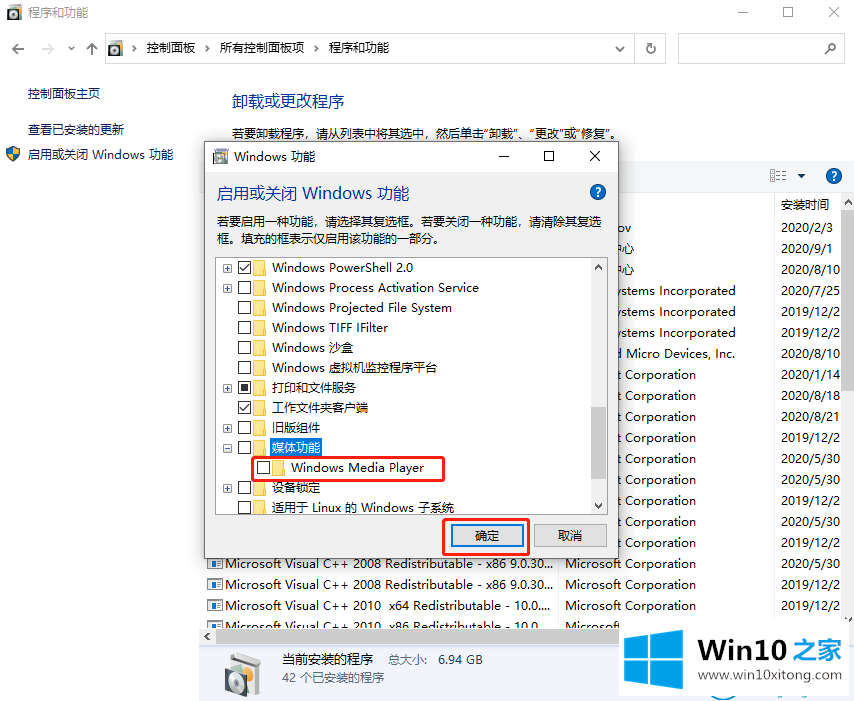Go up one folder level arrow
This screenshot has width=854, height=701.
[x=92, y=49]
